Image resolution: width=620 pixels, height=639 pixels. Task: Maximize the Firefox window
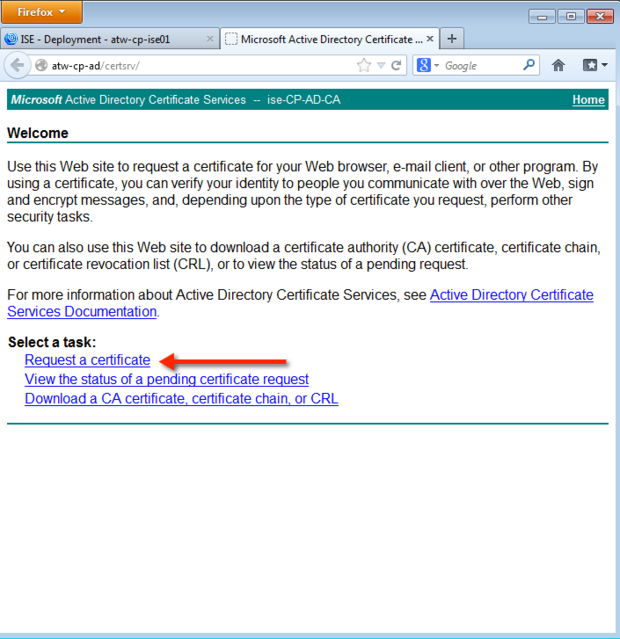tap(571, 17)
